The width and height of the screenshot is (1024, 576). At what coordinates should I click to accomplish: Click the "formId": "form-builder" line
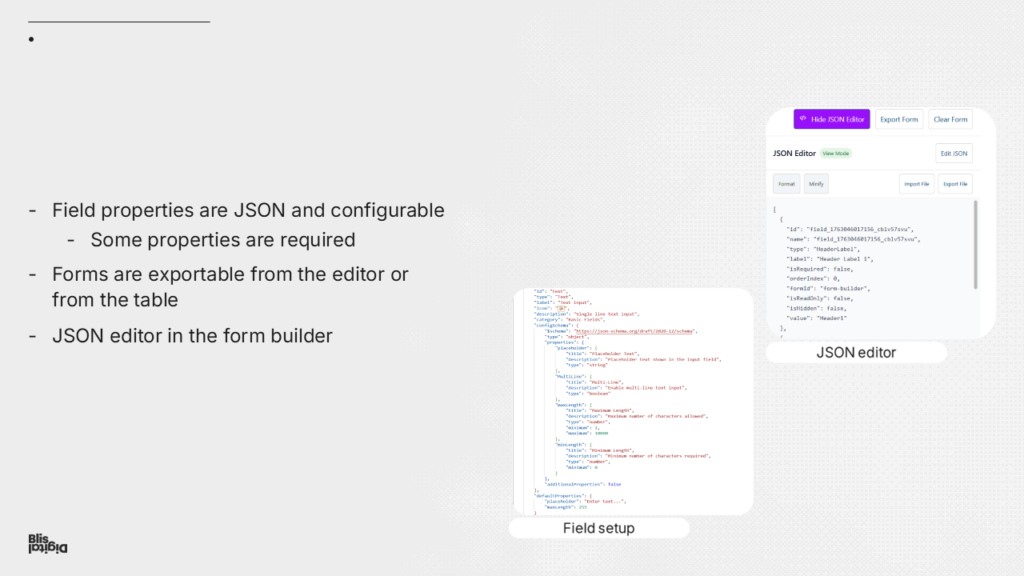coord(827,288)
